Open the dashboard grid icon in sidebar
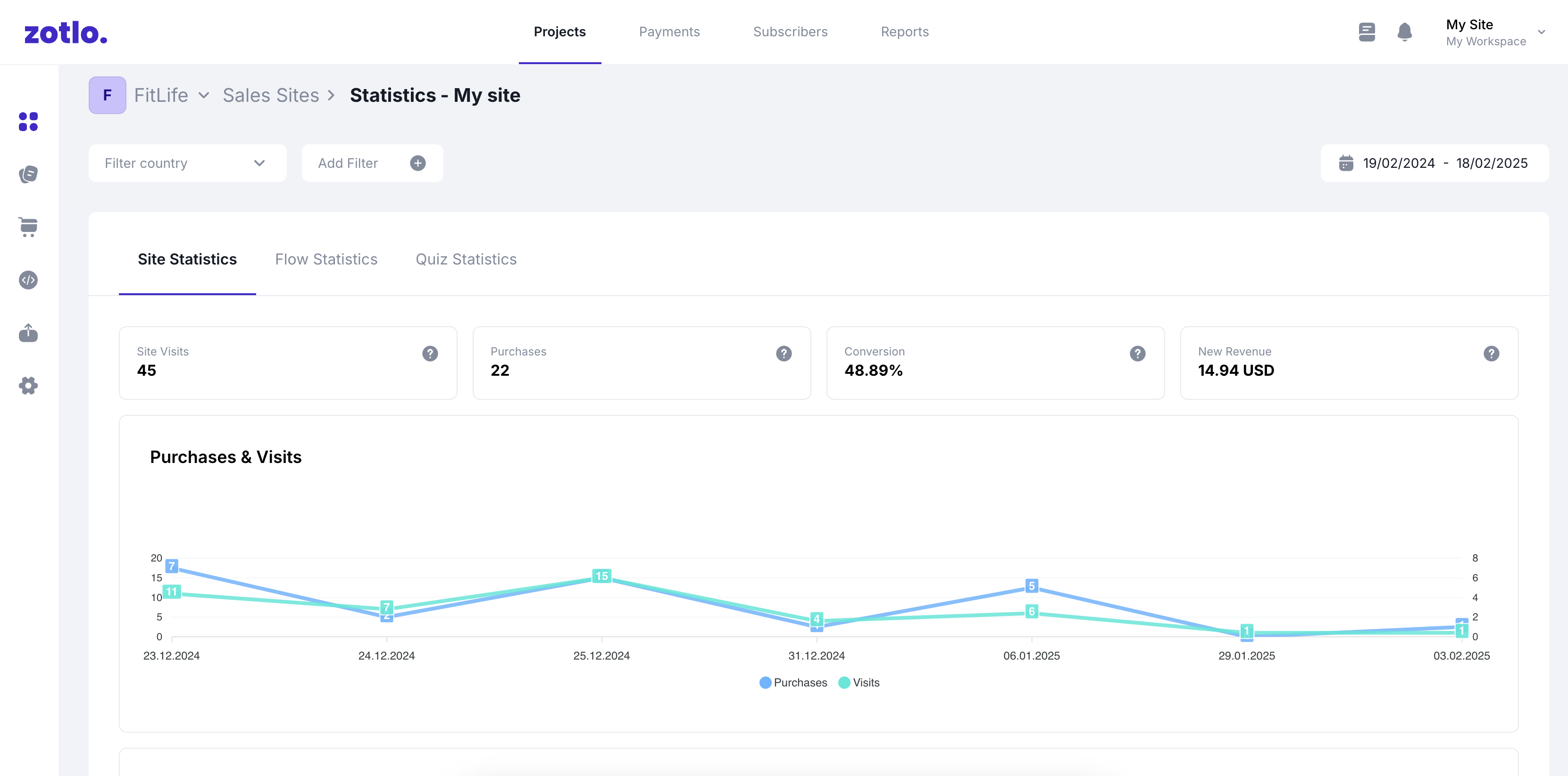This screenshot has height=776, width=1568. 28,122
